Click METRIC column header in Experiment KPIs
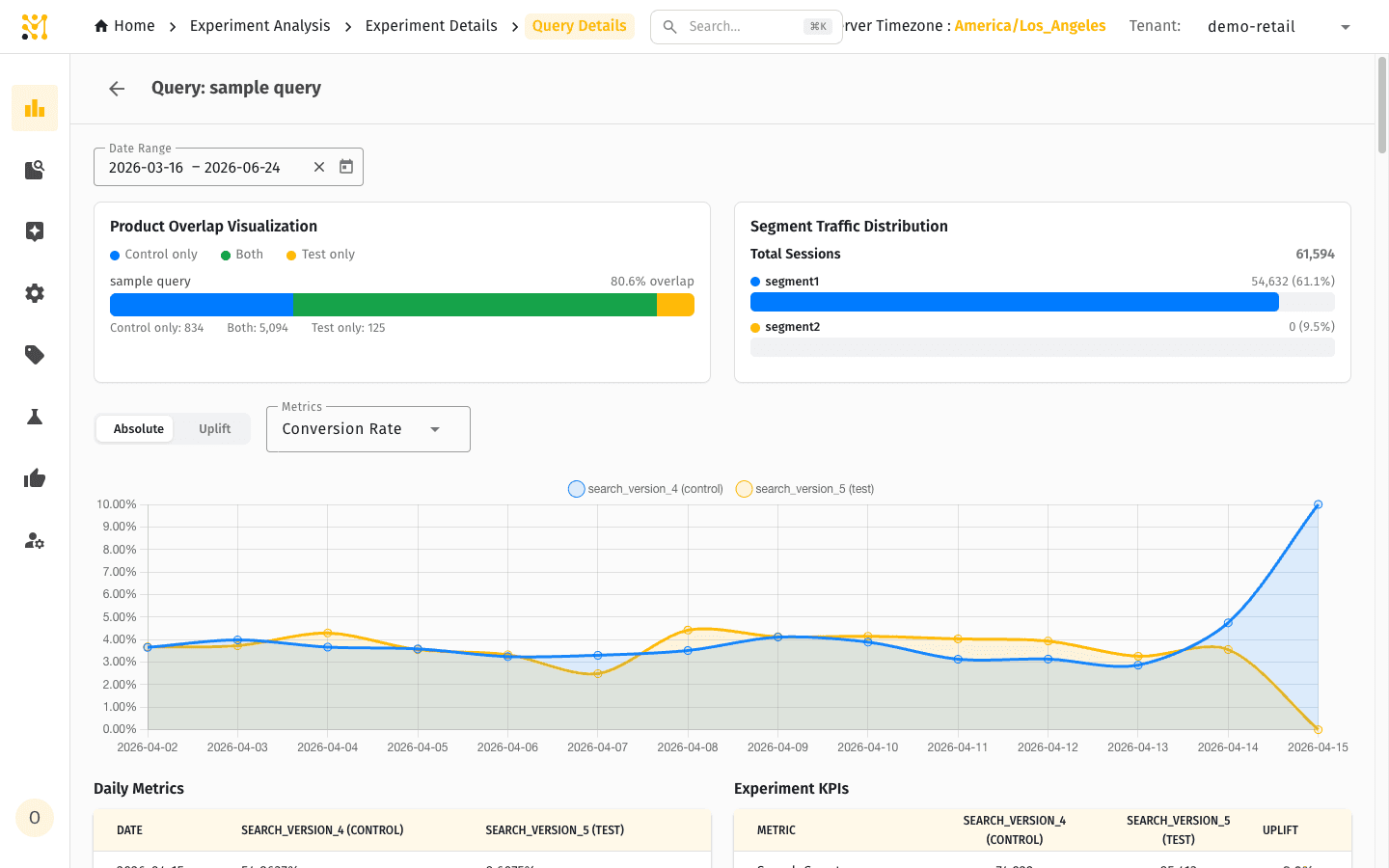 click(x=776, y=830)
